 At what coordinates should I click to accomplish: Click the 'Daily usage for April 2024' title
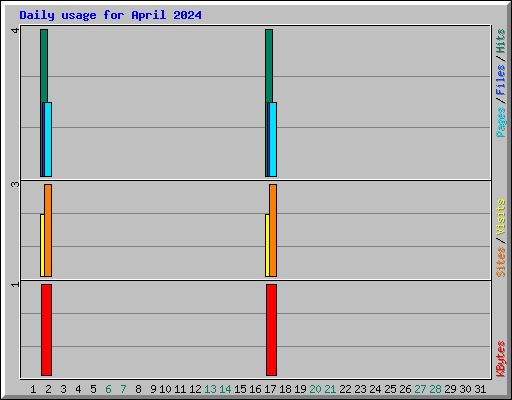pyautogui.click(x=110, y=15)
